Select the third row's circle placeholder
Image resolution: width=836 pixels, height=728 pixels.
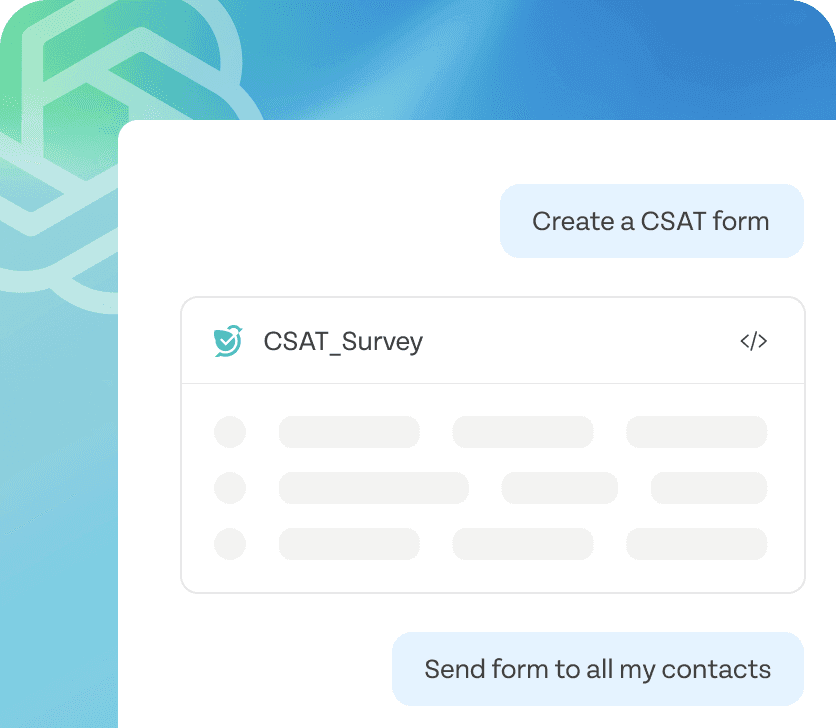pyautogui.click(x=230, y=544)
